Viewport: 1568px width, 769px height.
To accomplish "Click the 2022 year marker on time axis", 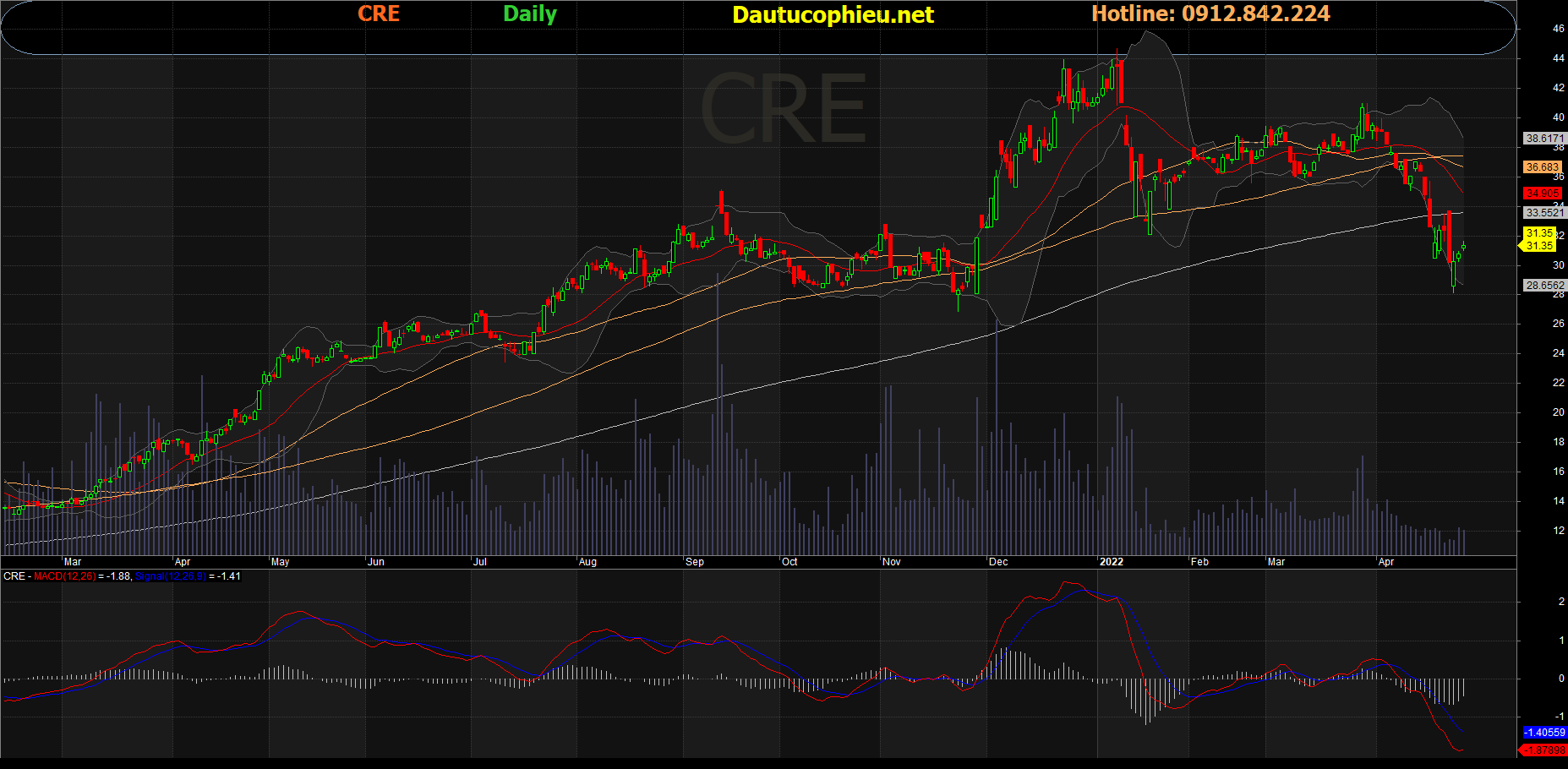I will [1111, 562].
